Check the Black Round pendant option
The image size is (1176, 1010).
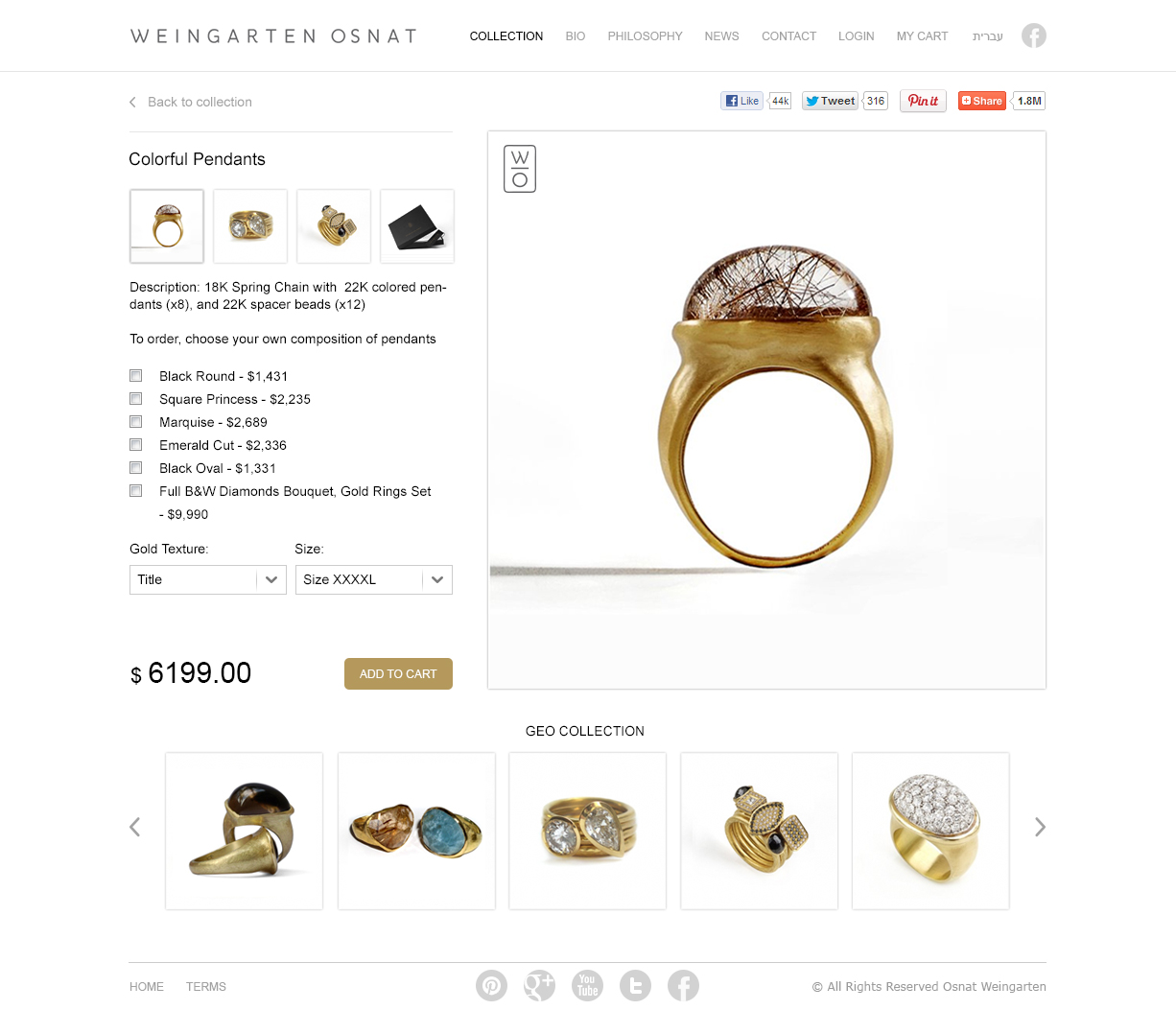click(136, 376)
